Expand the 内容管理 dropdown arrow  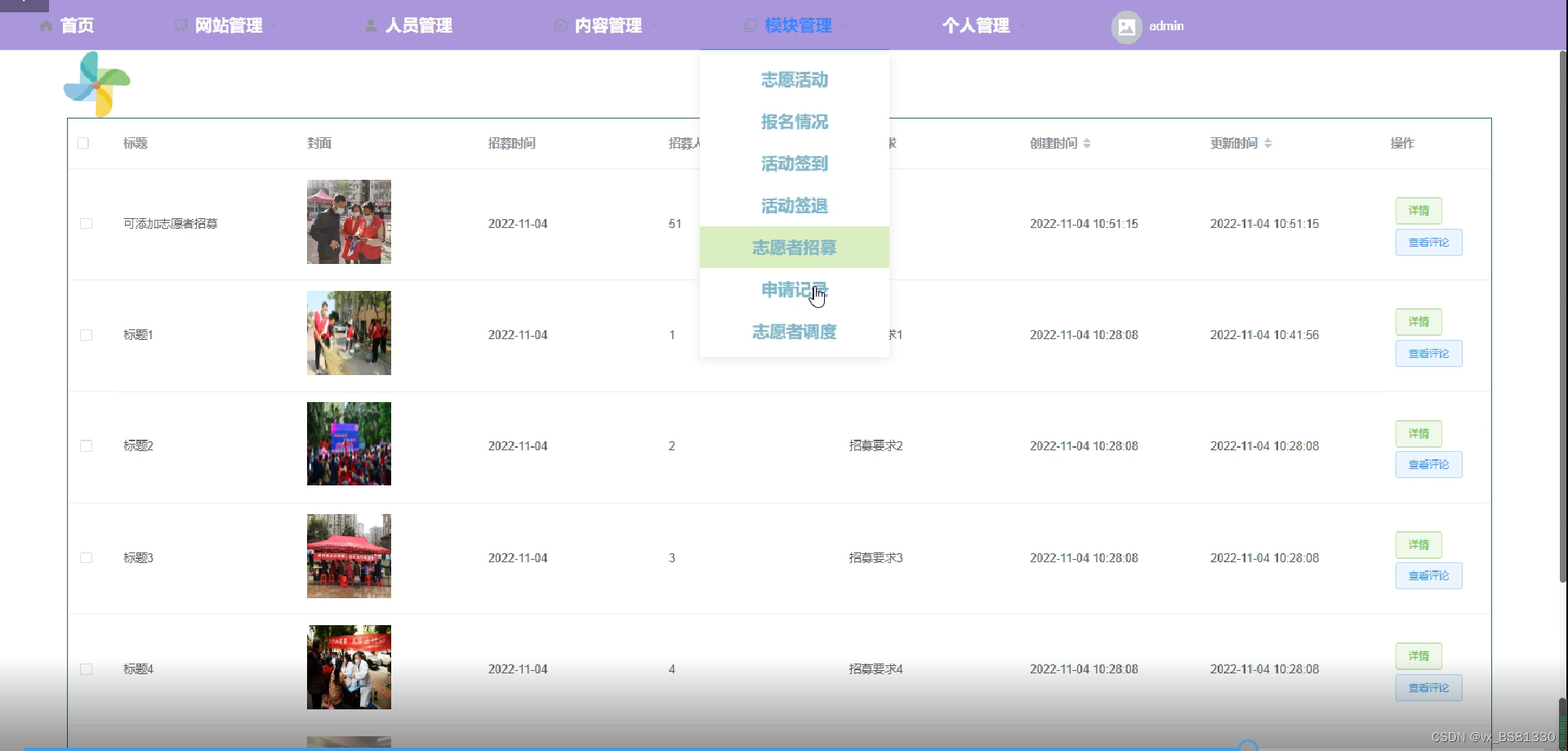click(655, 25)
